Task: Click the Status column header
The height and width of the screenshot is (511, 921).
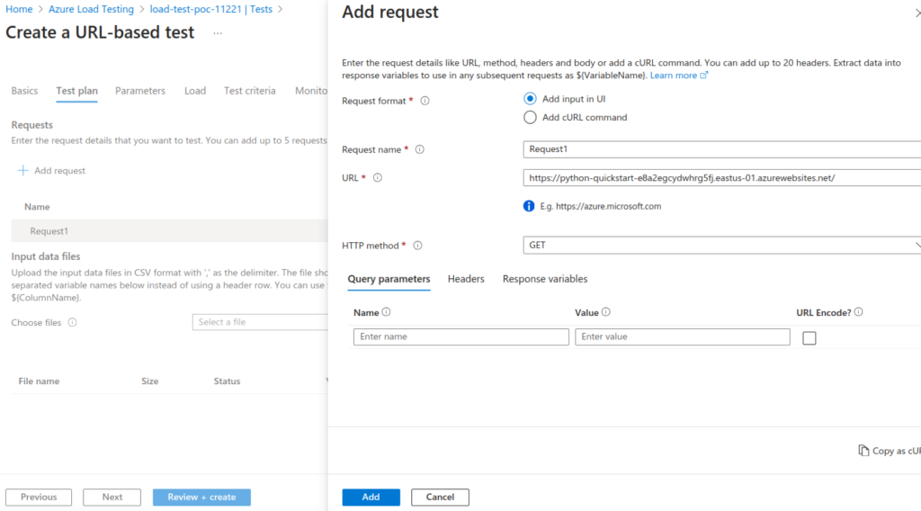Action: coord(227,381)
